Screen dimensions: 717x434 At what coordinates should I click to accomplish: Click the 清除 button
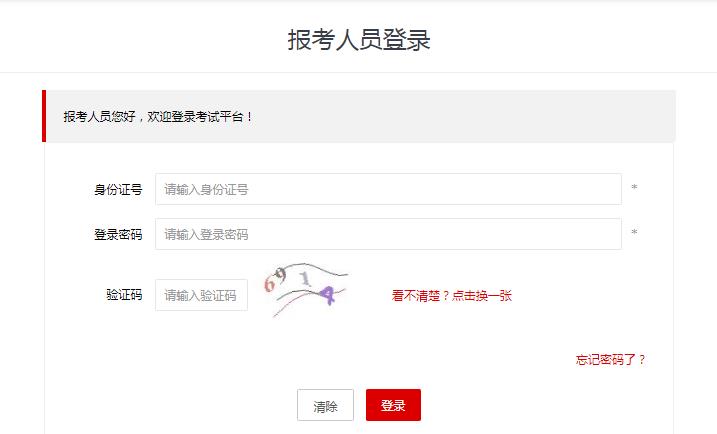click(x=325, y=405)
